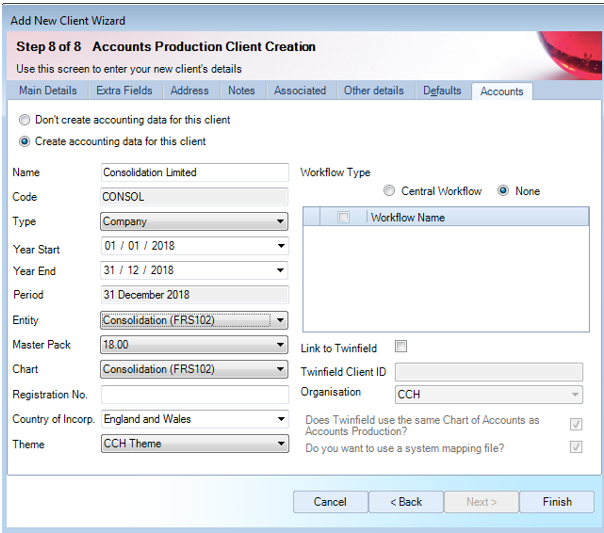Click the year 2018 in Year Start
This screenshot has width=604, height=533.
(163, 246)
